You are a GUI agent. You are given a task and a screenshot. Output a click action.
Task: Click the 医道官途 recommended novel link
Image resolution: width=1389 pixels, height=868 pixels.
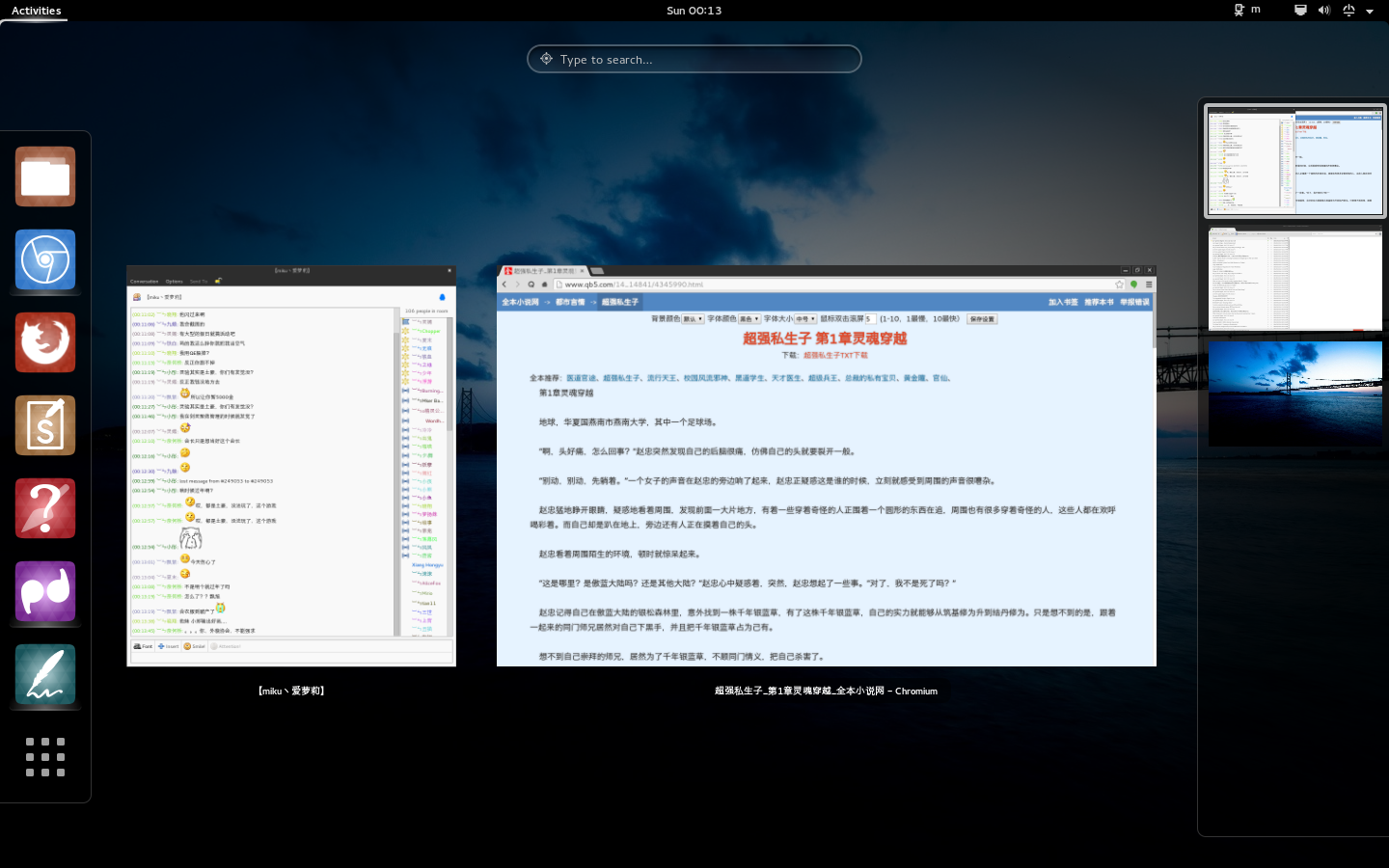pyautogui.click(x=581, y=378)
